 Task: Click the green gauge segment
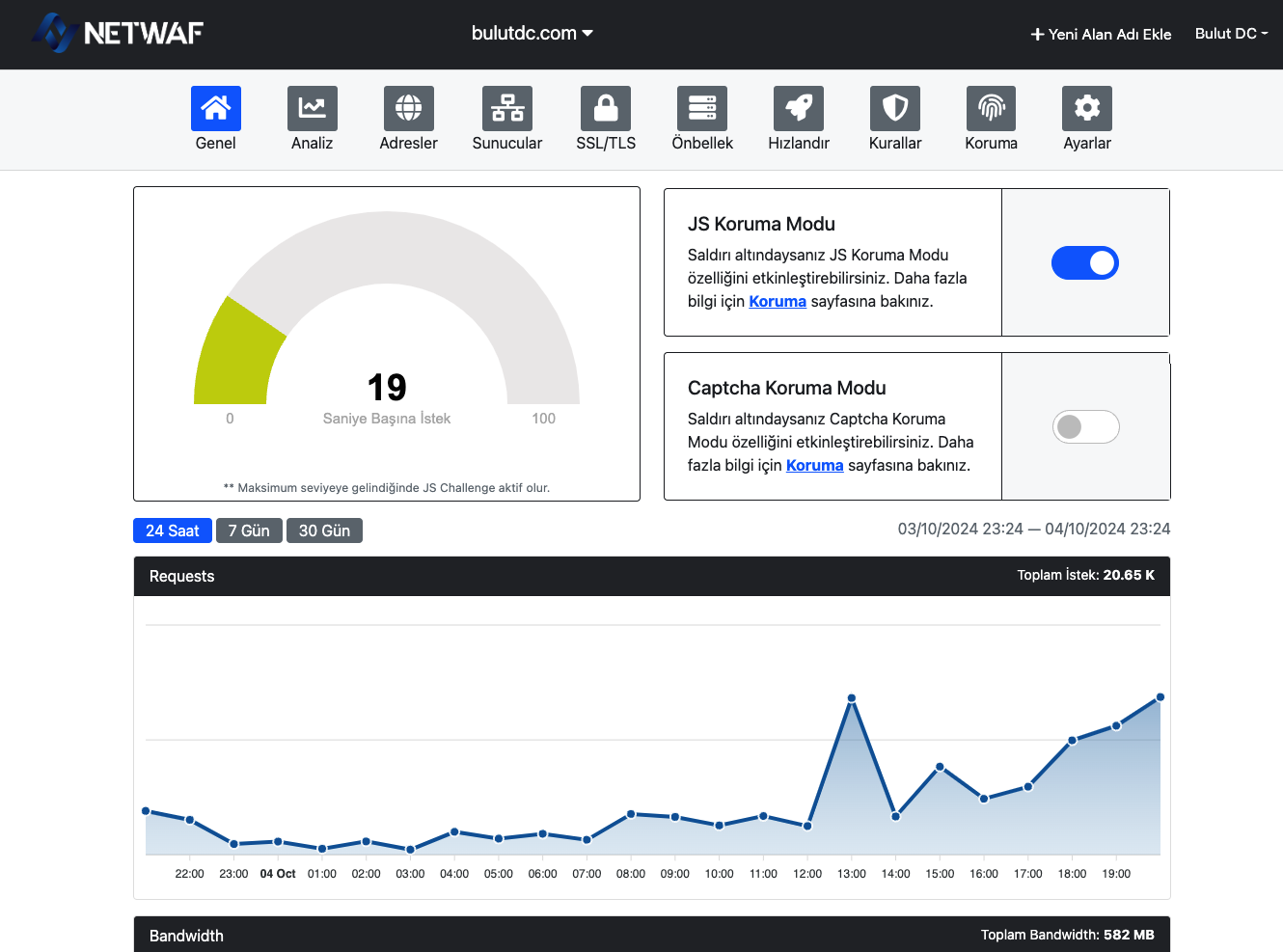[236, 357]
